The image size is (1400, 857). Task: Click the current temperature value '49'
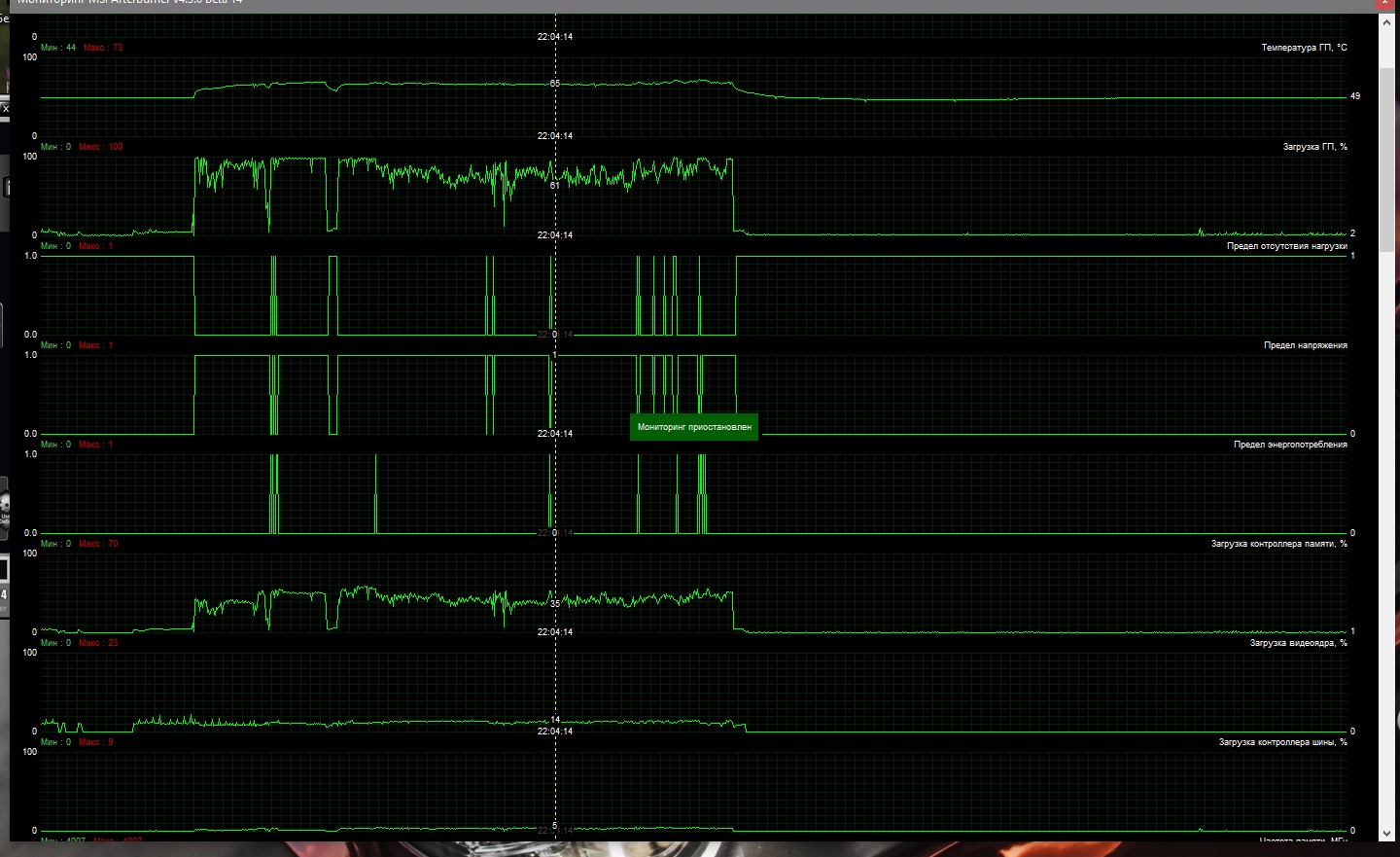(x=1355, y=96)
